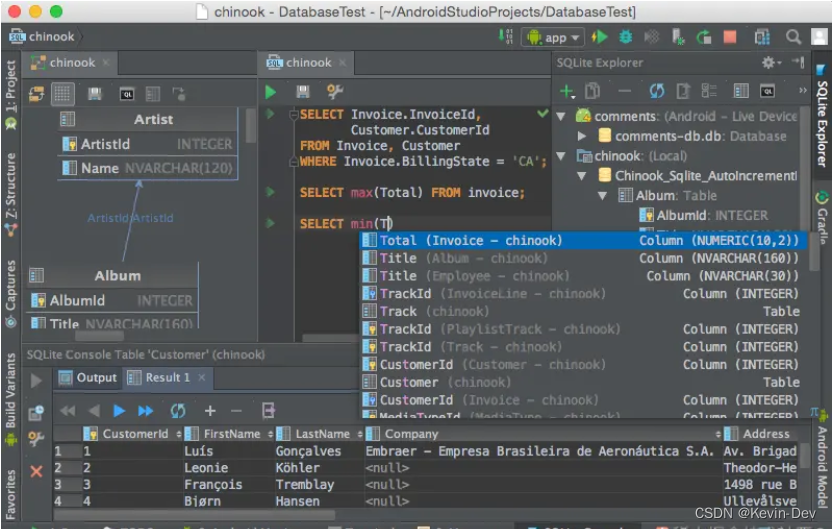Viewport: 832px width, 529px height.
Task: Sort results by LastName column header
Action: coord(319,434)
